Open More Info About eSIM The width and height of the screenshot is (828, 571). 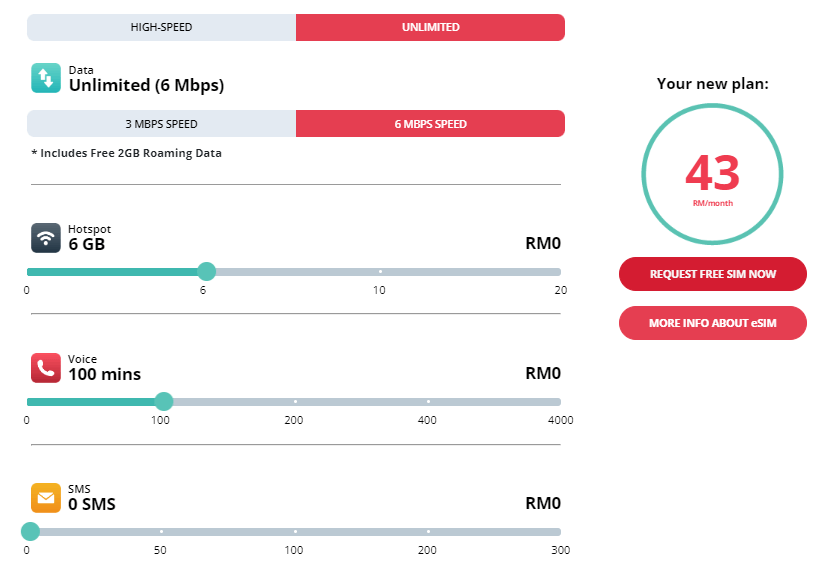(712, 323)
